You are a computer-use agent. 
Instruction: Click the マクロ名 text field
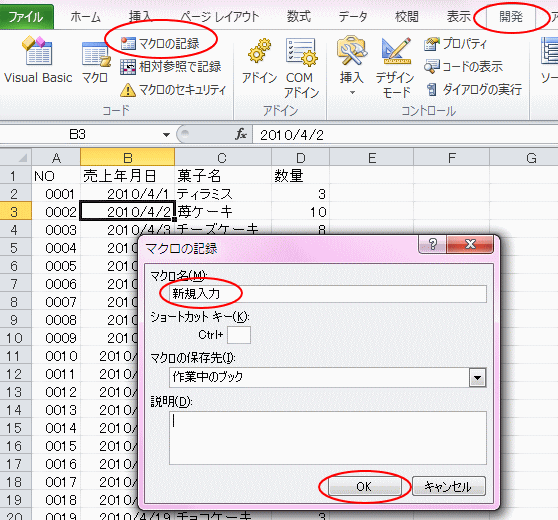pyautogui.click(x=328, y=294)
